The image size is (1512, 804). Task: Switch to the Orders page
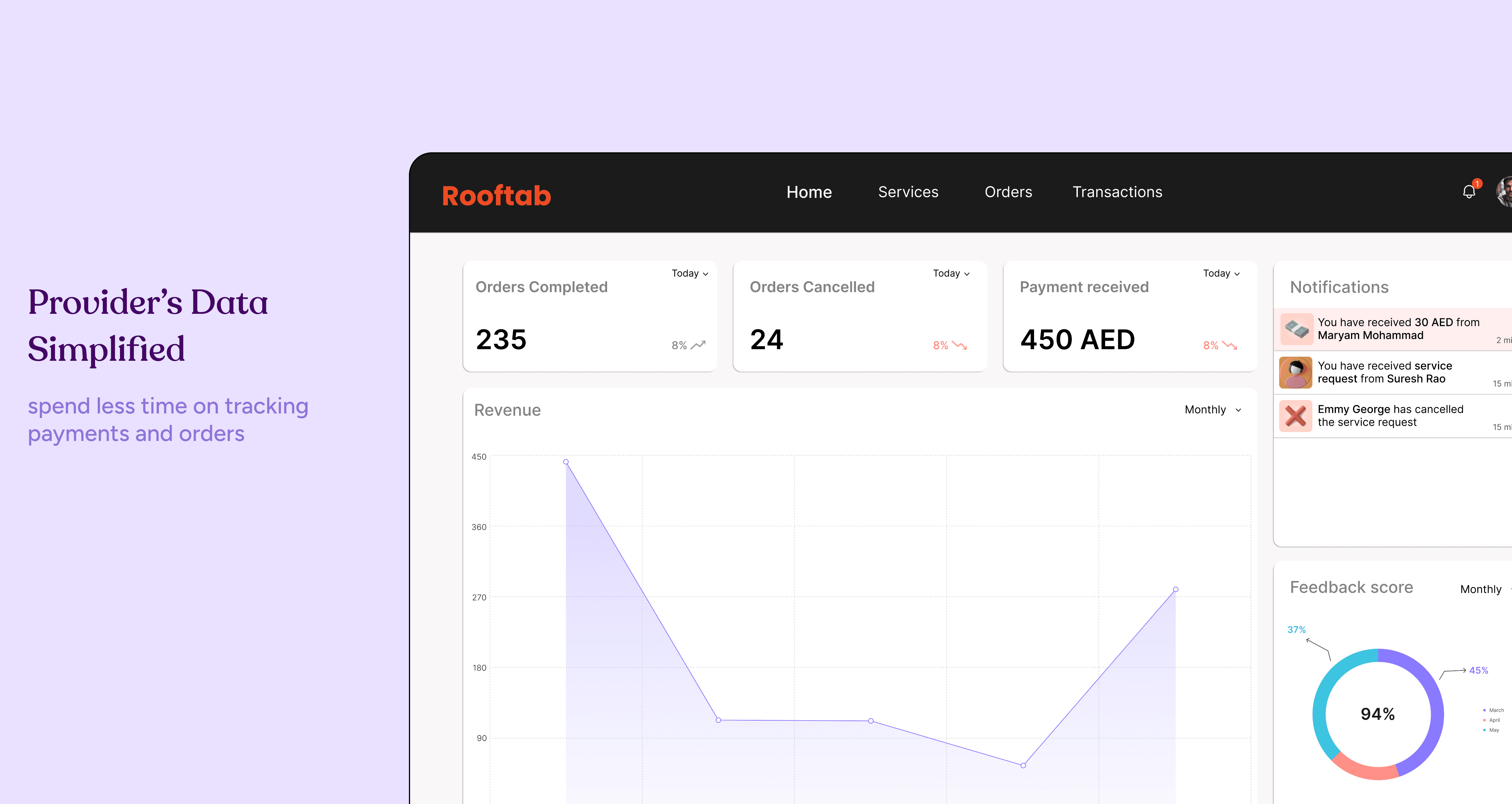[1008, 192]
